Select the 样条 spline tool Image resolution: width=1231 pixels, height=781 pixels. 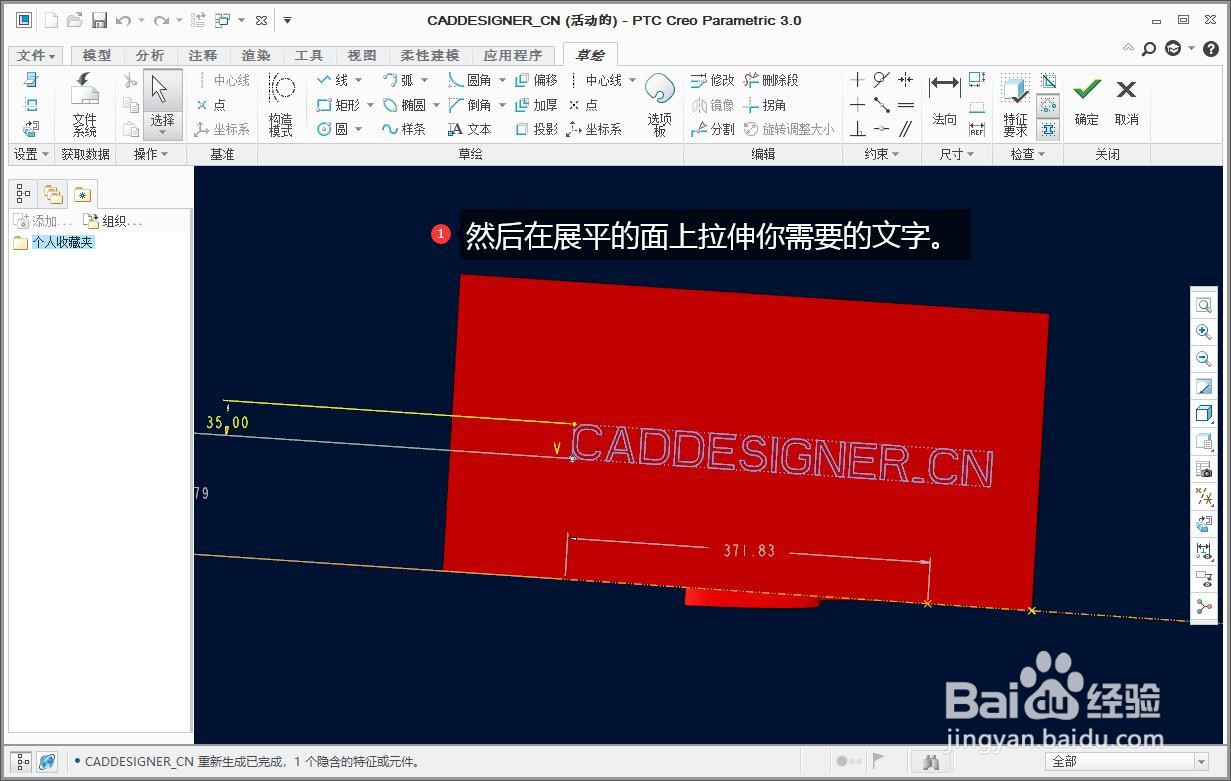click(x=404, y=129)
